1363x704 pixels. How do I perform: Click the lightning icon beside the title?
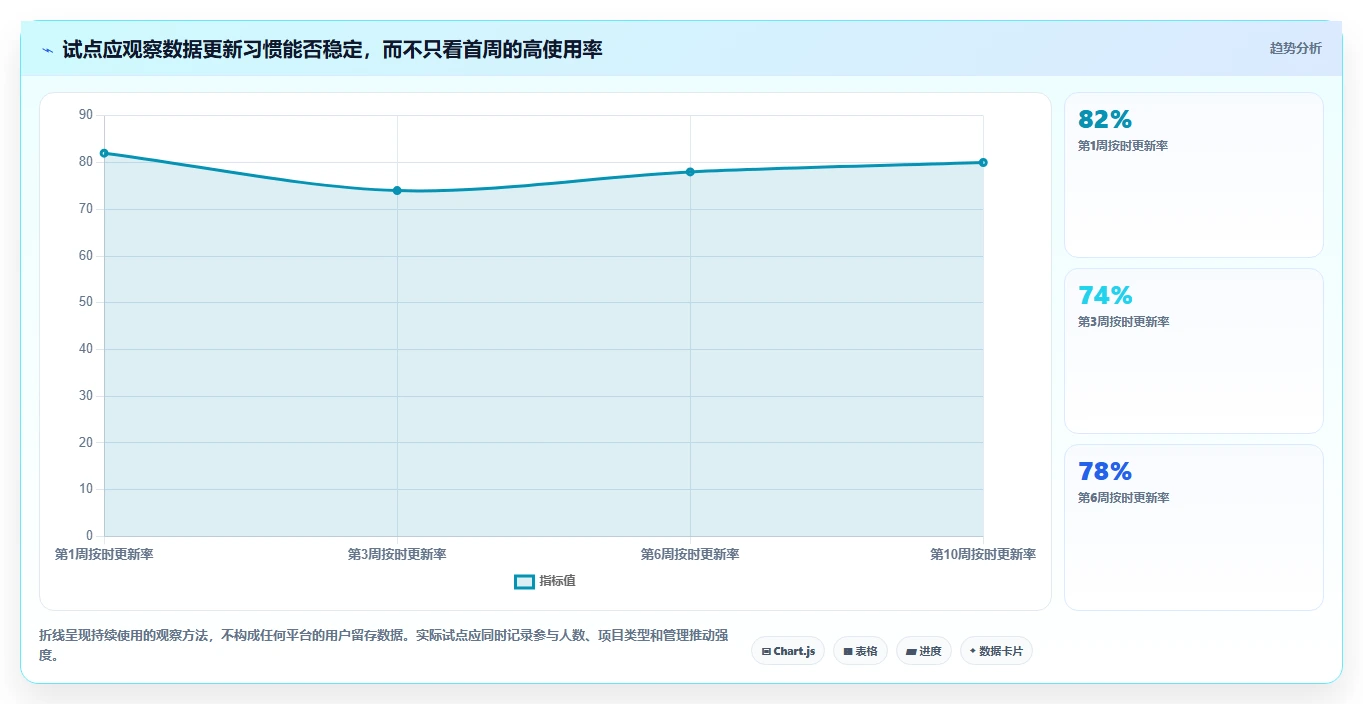point(47,49)
